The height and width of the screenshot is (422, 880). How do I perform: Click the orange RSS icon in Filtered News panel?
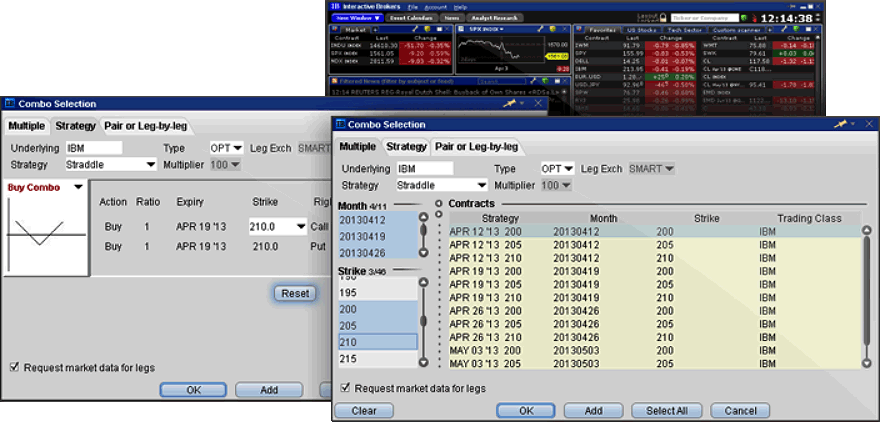333,81
